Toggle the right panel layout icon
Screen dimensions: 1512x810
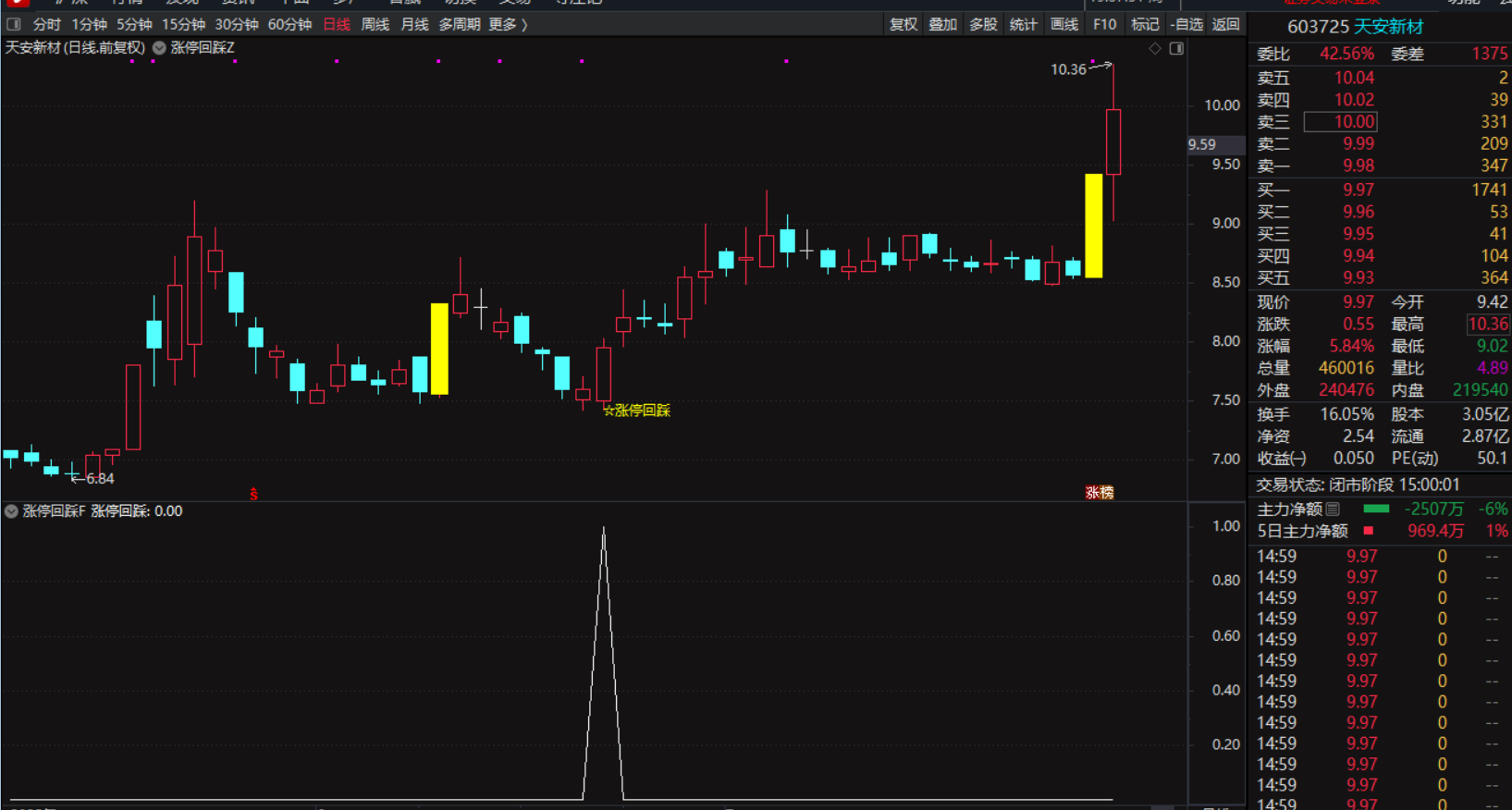(x=1176, y=48)
